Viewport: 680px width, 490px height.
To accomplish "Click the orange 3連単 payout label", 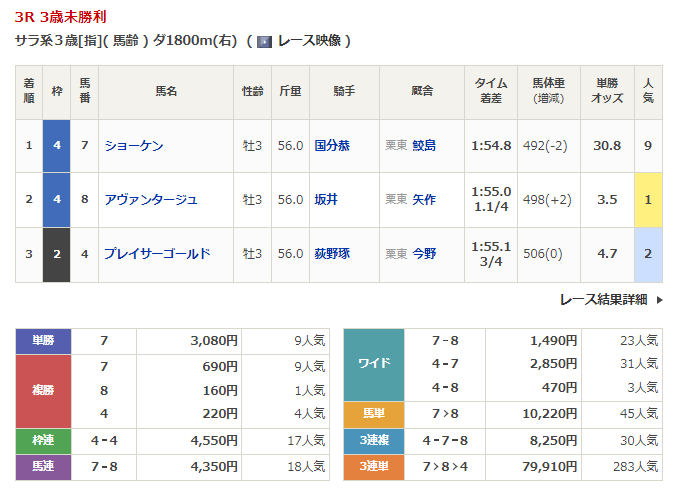I will tap(373, 464).
